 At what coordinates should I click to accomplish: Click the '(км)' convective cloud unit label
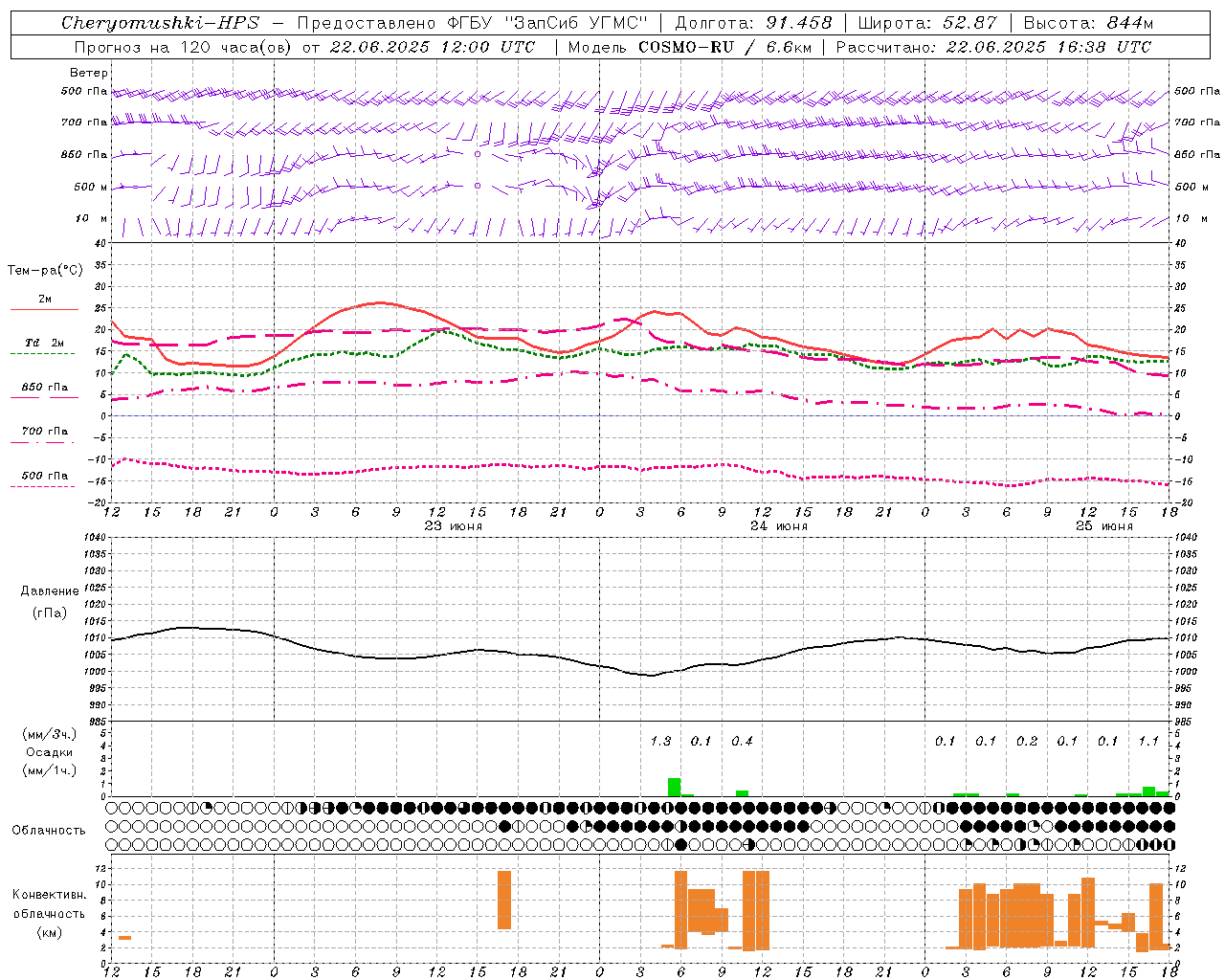coord(50,932)
